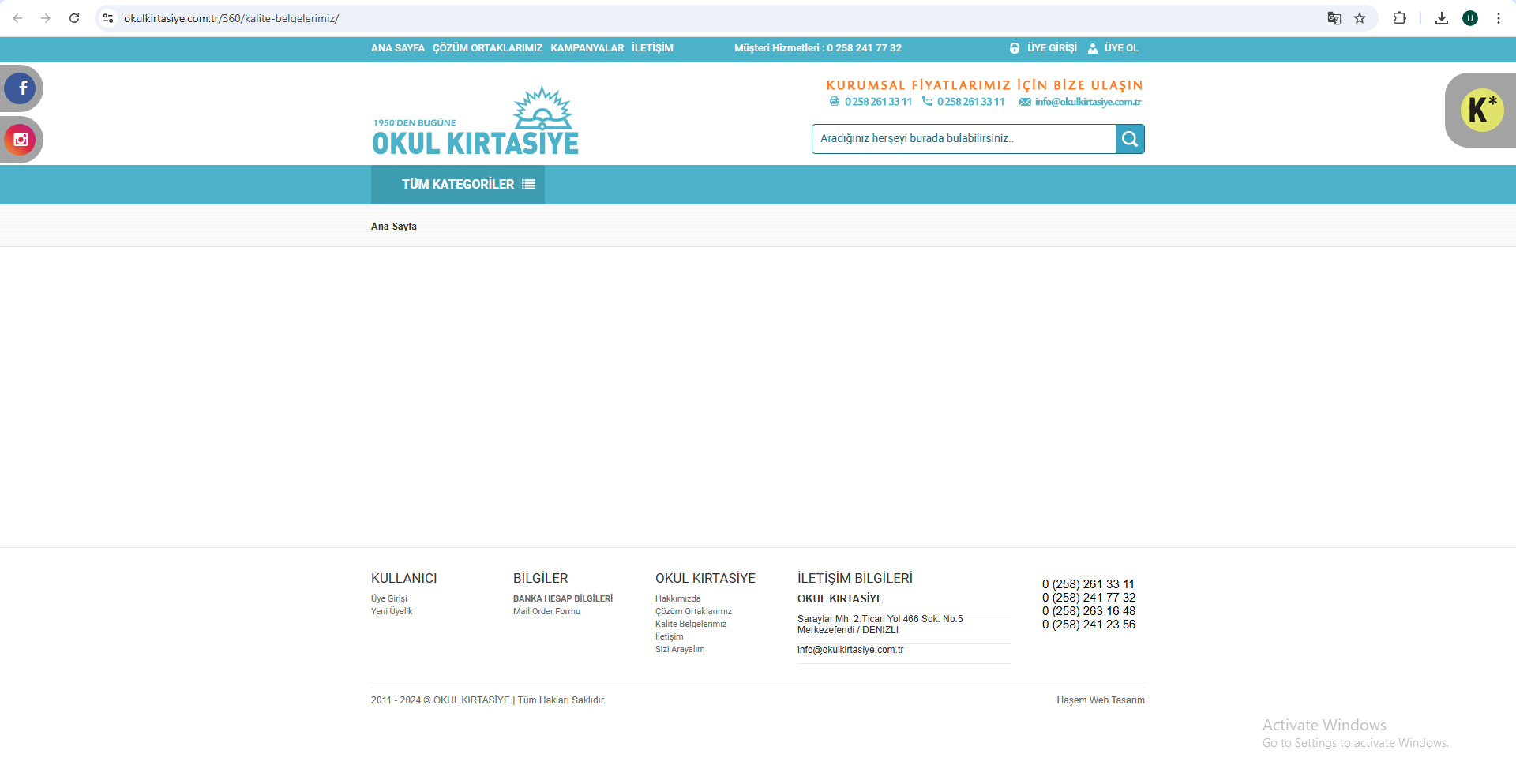Viewport: 1516px width, 784px height.
Task: Open Sizi Arayalım link
Action: pyautogui.click(x=680, y=650)
